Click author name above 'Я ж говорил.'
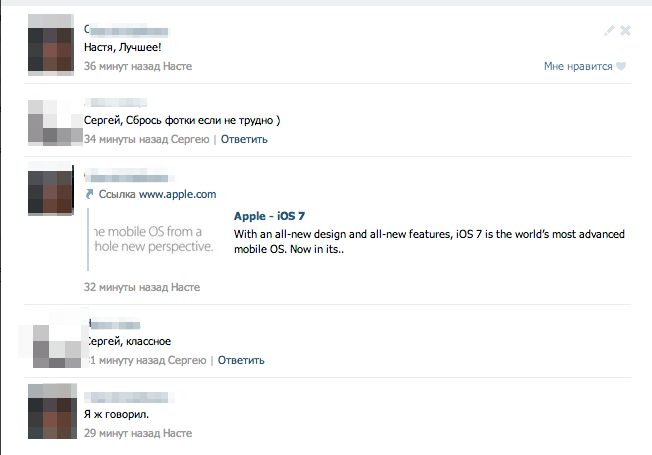 (127, 397)
